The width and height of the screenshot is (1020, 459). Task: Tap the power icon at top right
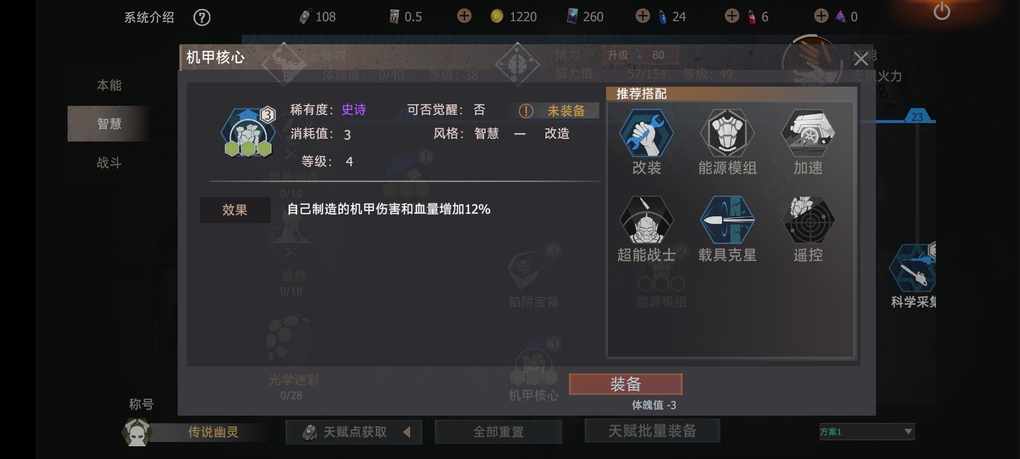coord(942,11)
